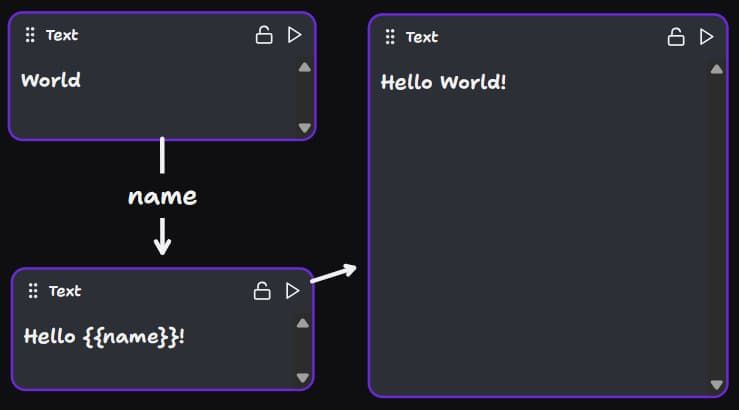Toggle lock on the 'Hello {{name}}!' node

click(262, 291)
